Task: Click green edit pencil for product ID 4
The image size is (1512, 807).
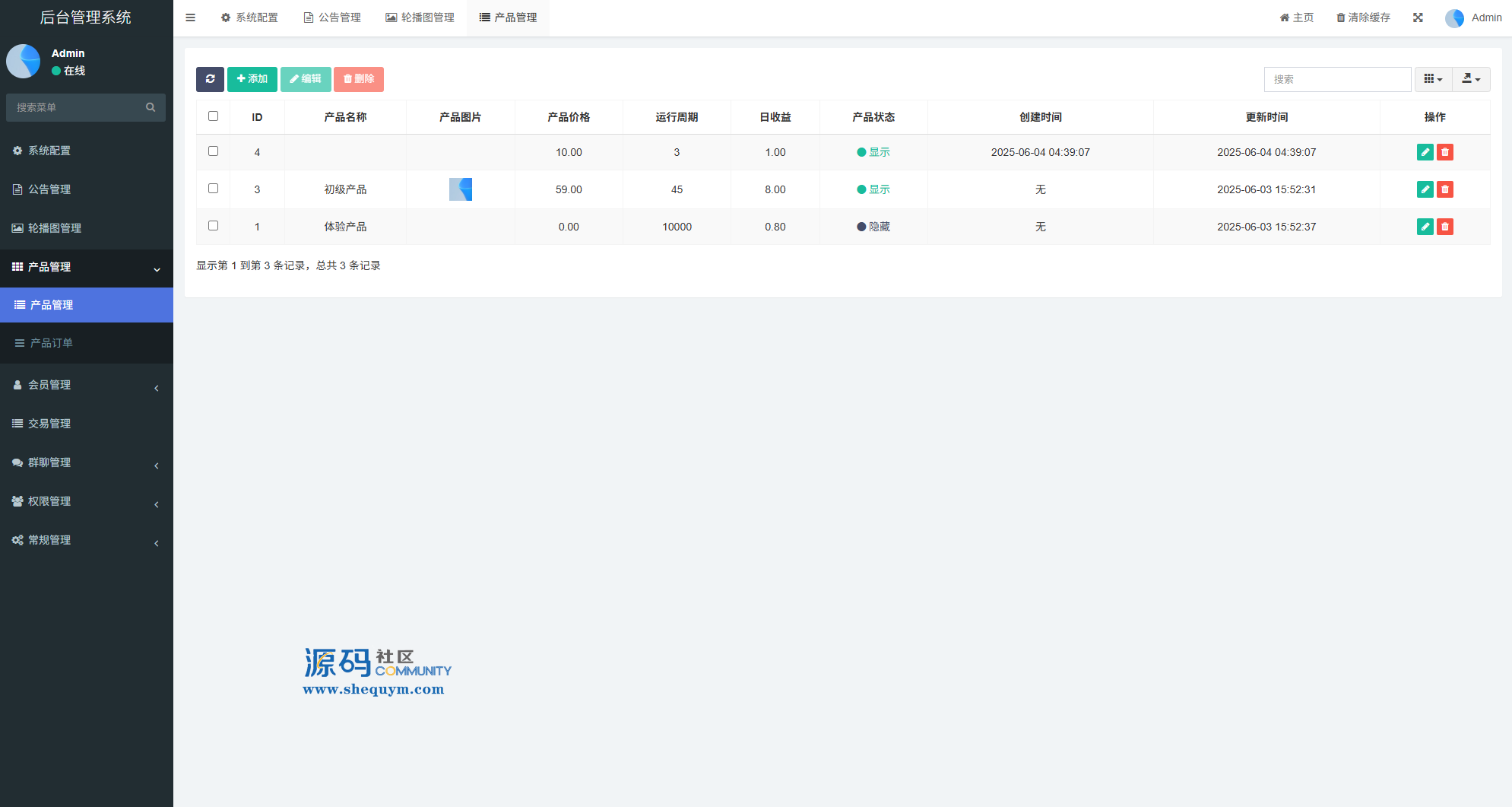Action: (x=1425, y=152)
